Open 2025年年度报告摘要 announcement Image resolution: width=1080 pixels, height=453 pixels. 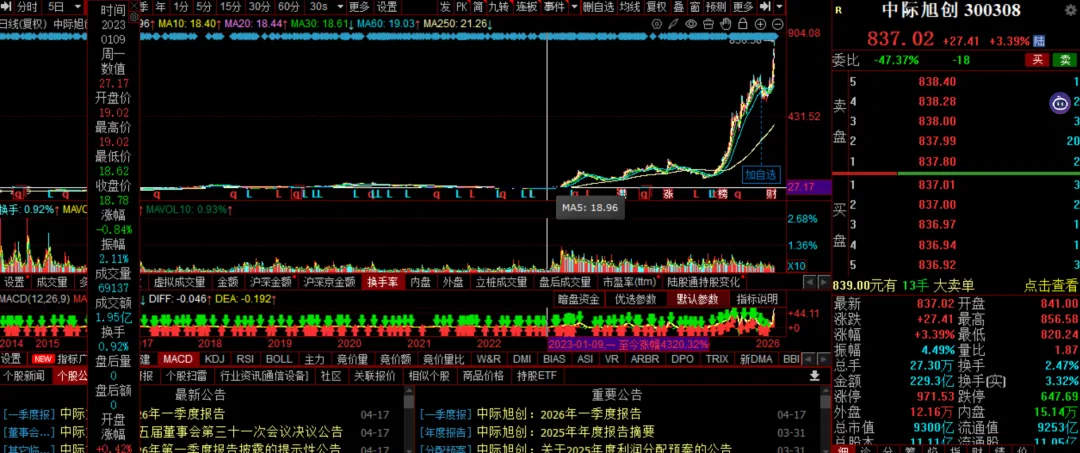point(565,432)
